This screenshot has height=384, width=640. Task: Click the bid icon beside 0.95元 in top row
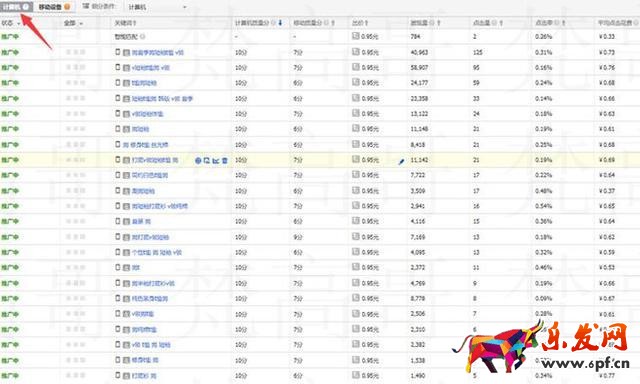tap(356, 36)
